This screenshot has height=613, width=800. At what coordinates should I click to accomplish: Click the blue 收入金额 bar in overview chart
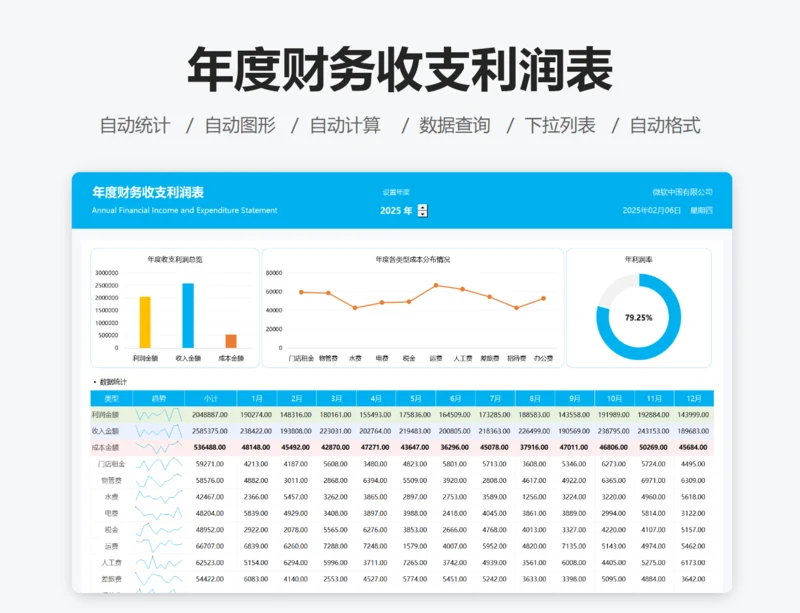(188, 315)
